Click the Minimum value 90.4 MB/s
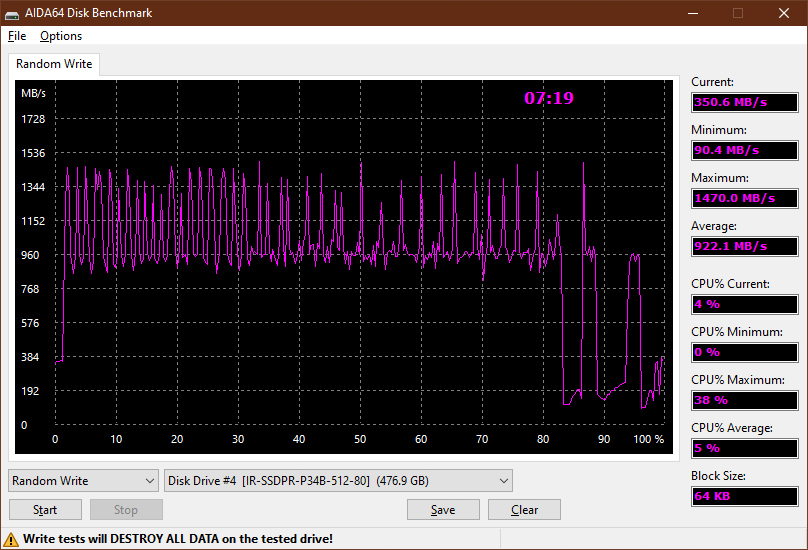This screenshot has height=550, width=808. click(x=745, y=150)
